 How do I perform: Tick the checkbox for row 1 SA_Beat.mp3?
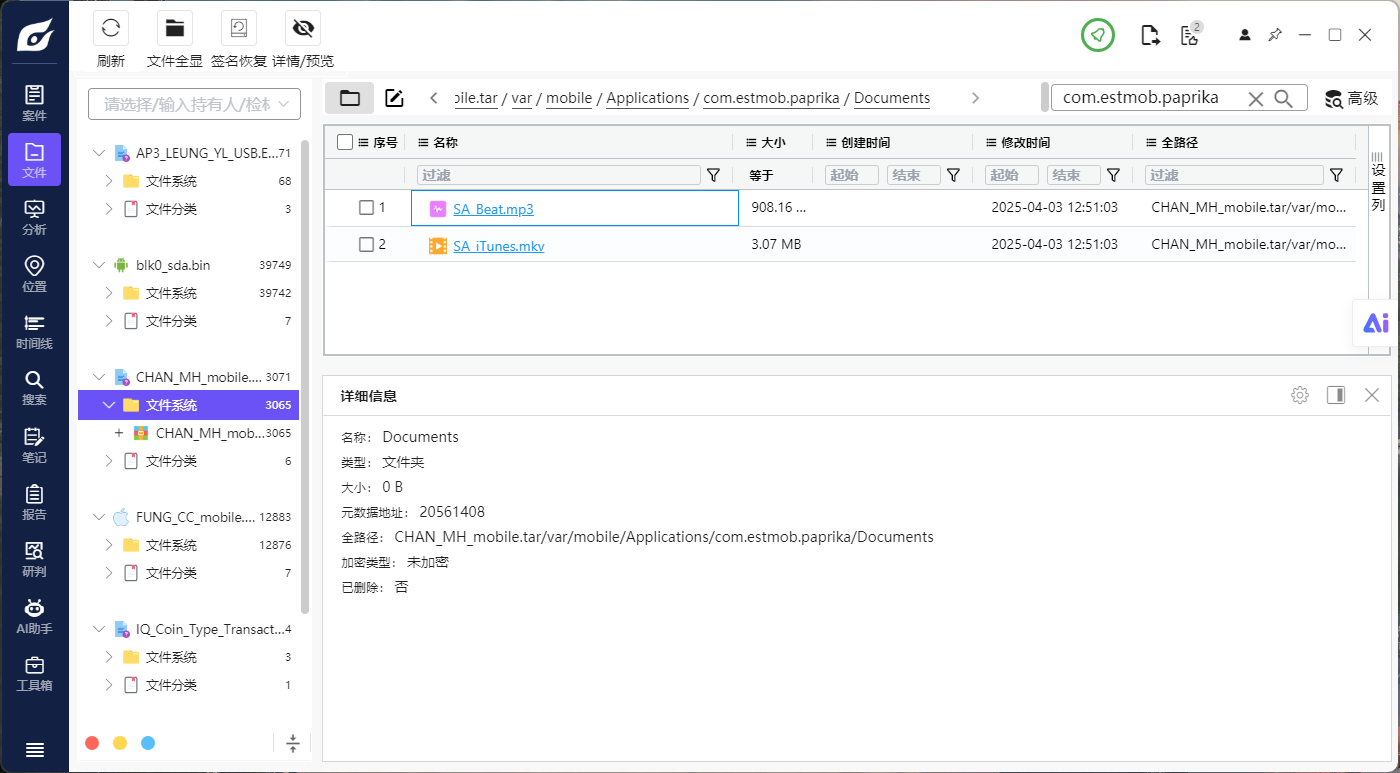366,208
